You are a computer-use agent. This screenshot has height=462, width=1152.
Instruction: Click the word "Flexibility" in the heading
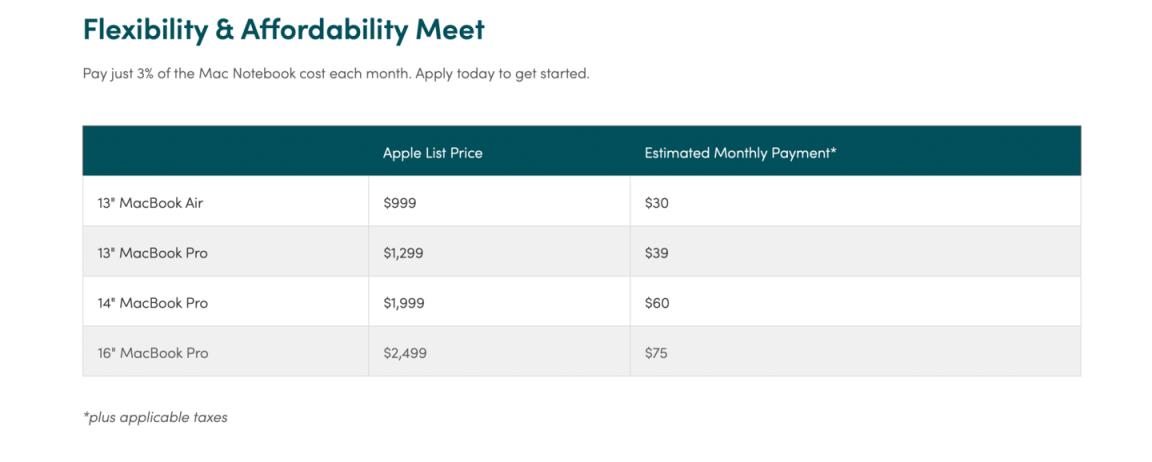click(x=144, y=30)
